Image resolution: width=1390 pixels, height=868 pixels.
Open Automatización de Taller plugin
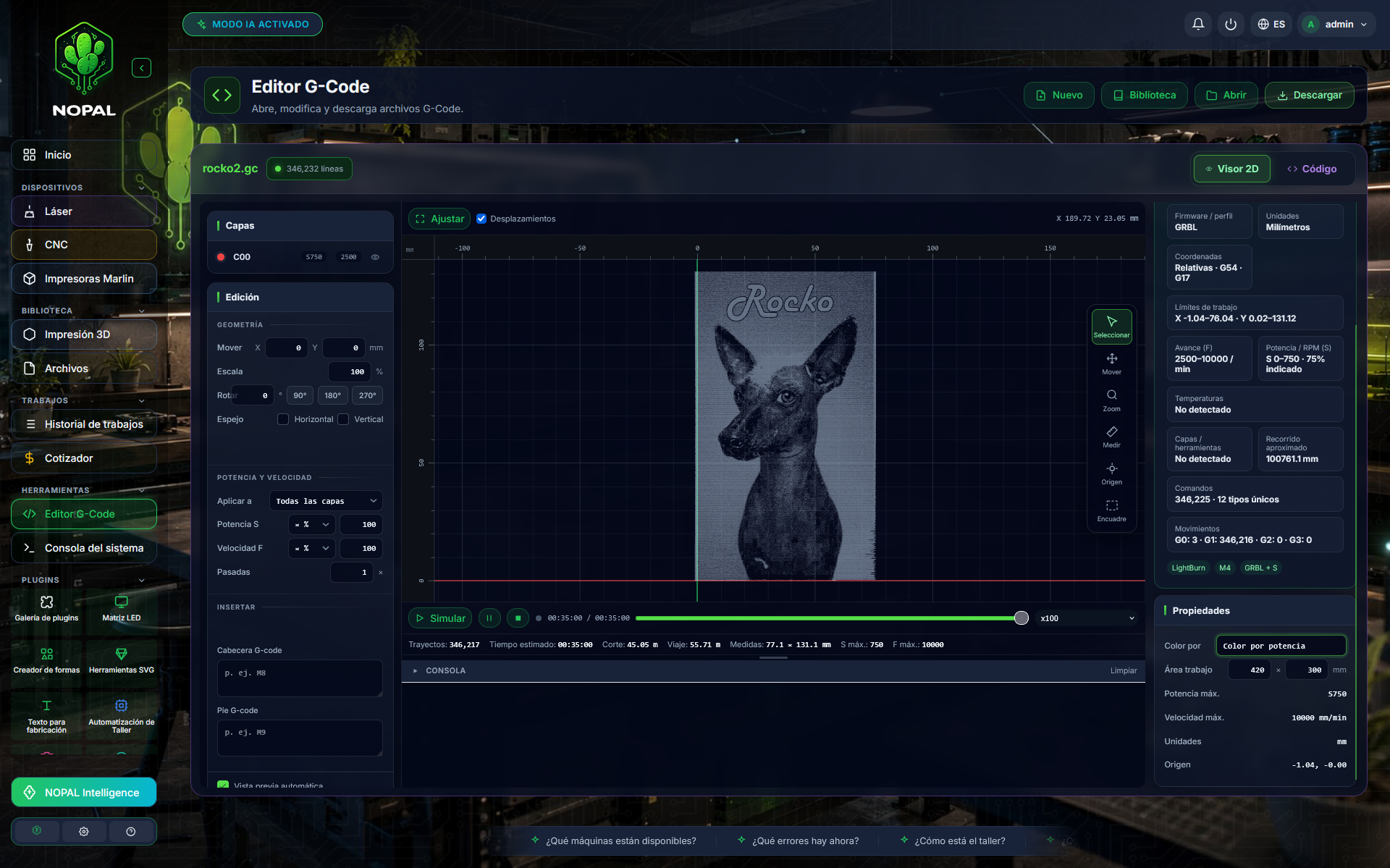coord(122,716)
